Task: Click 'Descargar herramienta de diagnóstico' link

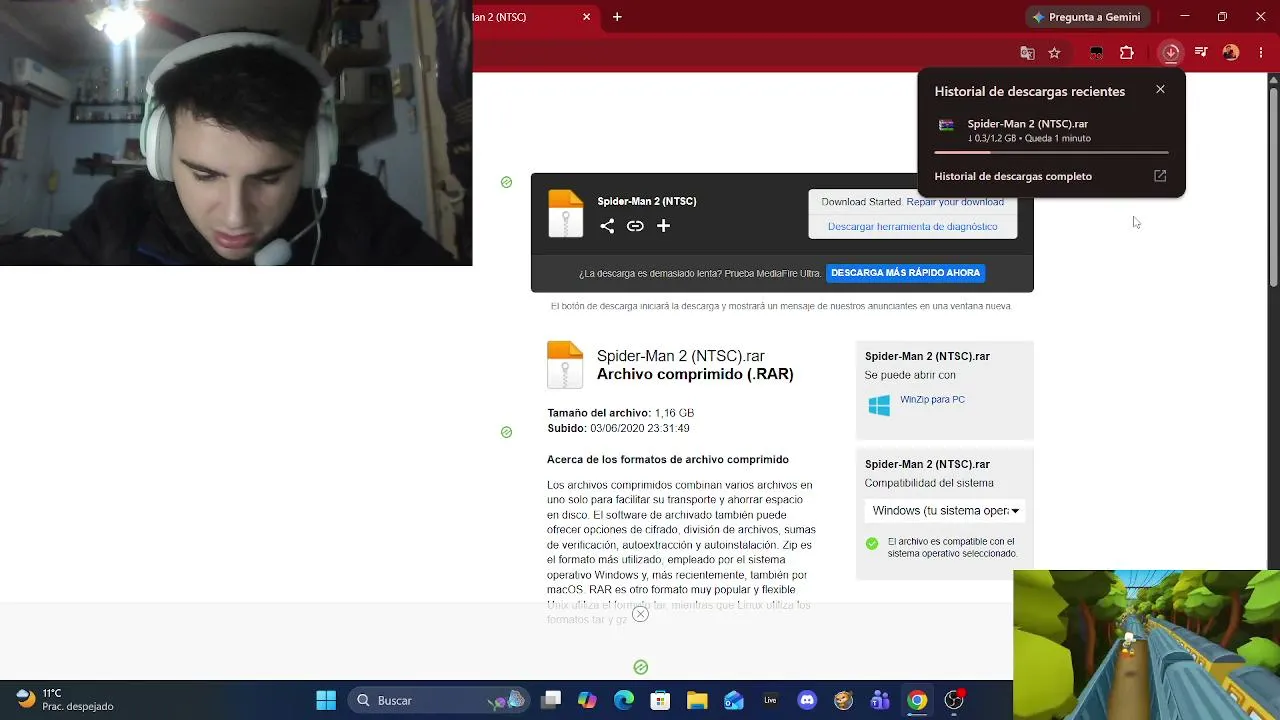Action: click(x=912, y=227)
